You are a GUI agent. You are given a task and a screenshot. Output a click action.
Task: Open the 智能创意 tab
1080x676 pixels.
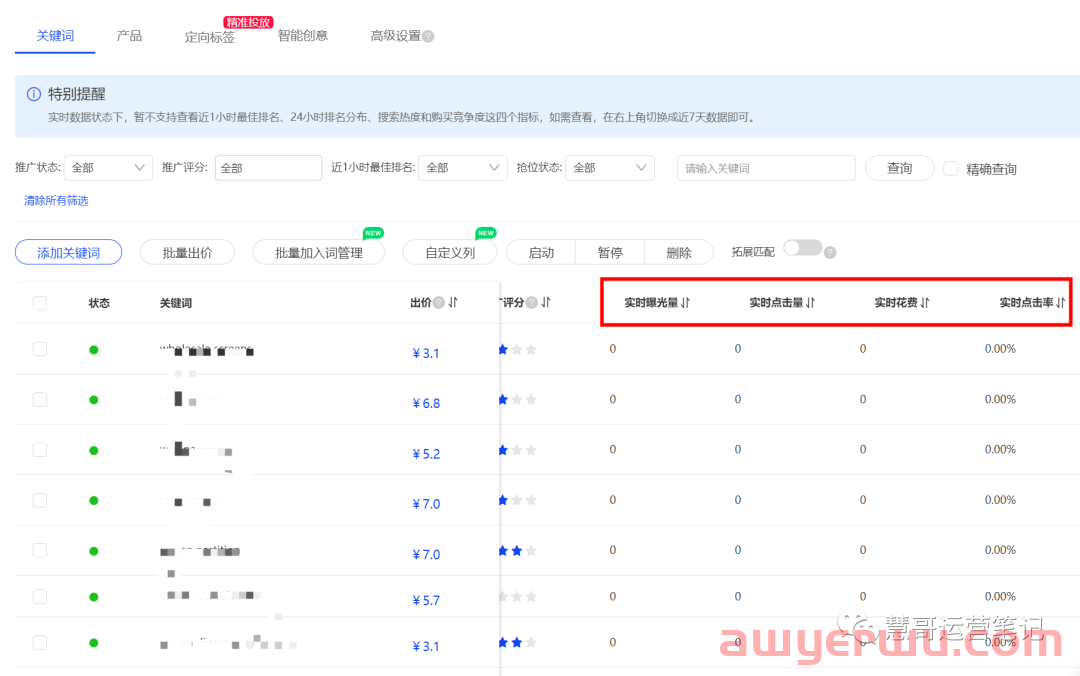302,35
